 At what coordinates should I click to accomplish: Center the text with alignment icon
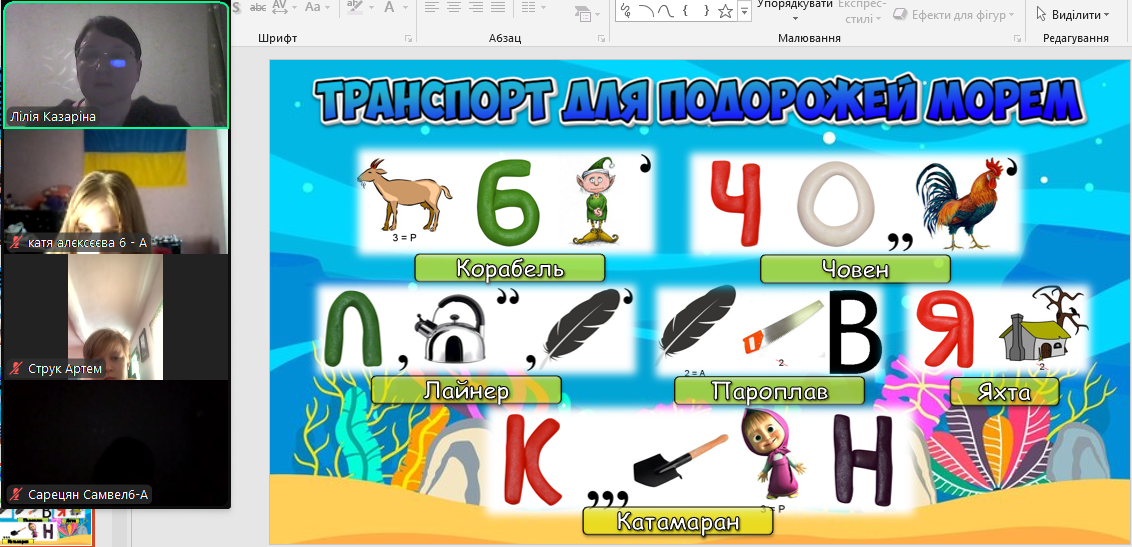pyautogui.click(x=453, y=7)
